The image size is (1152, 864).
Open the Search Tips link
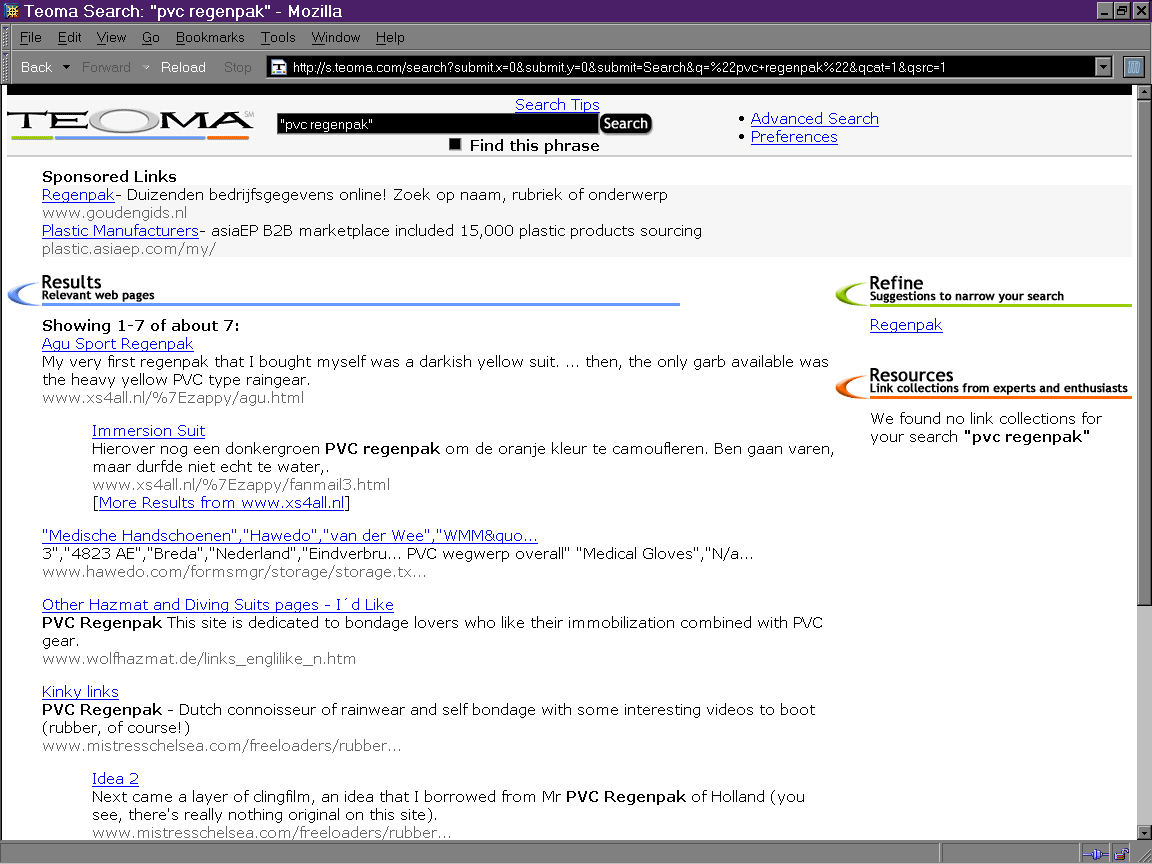pos(557,104)
